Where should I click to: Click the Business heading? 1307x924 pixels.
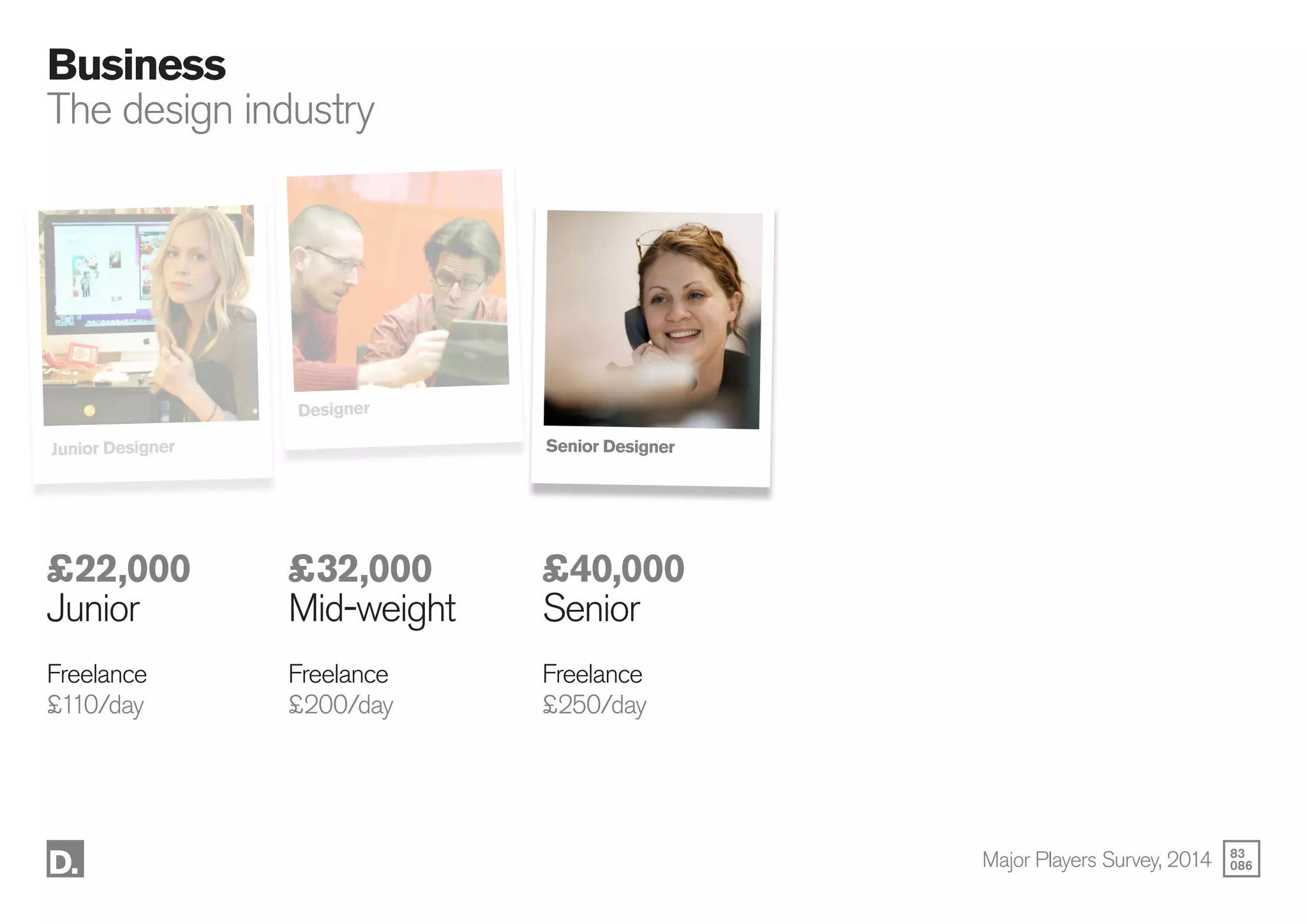click(137, 65)
